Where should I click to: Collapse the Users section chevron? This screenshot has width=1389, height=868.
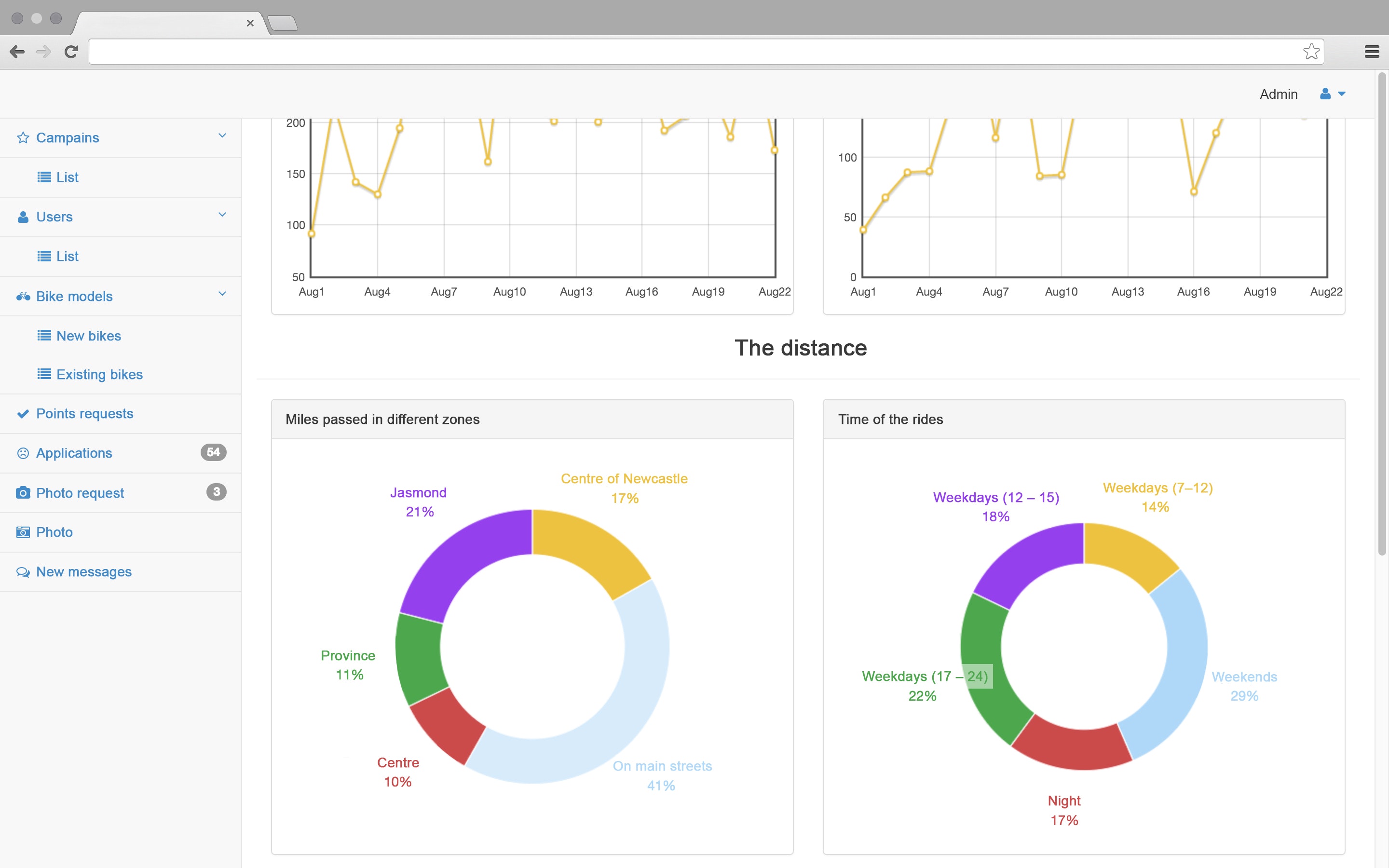(222, 215)
